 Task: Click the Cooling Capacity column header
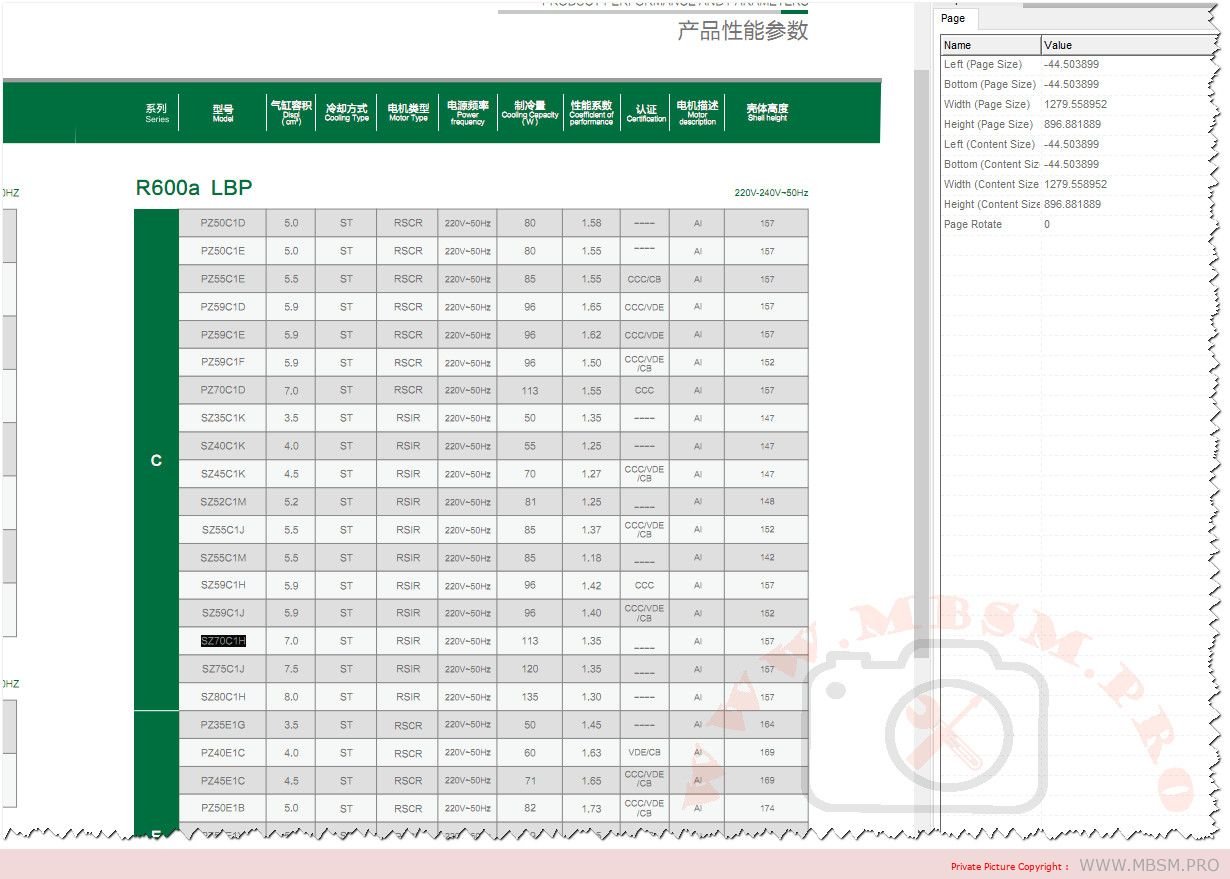(529, 113)
